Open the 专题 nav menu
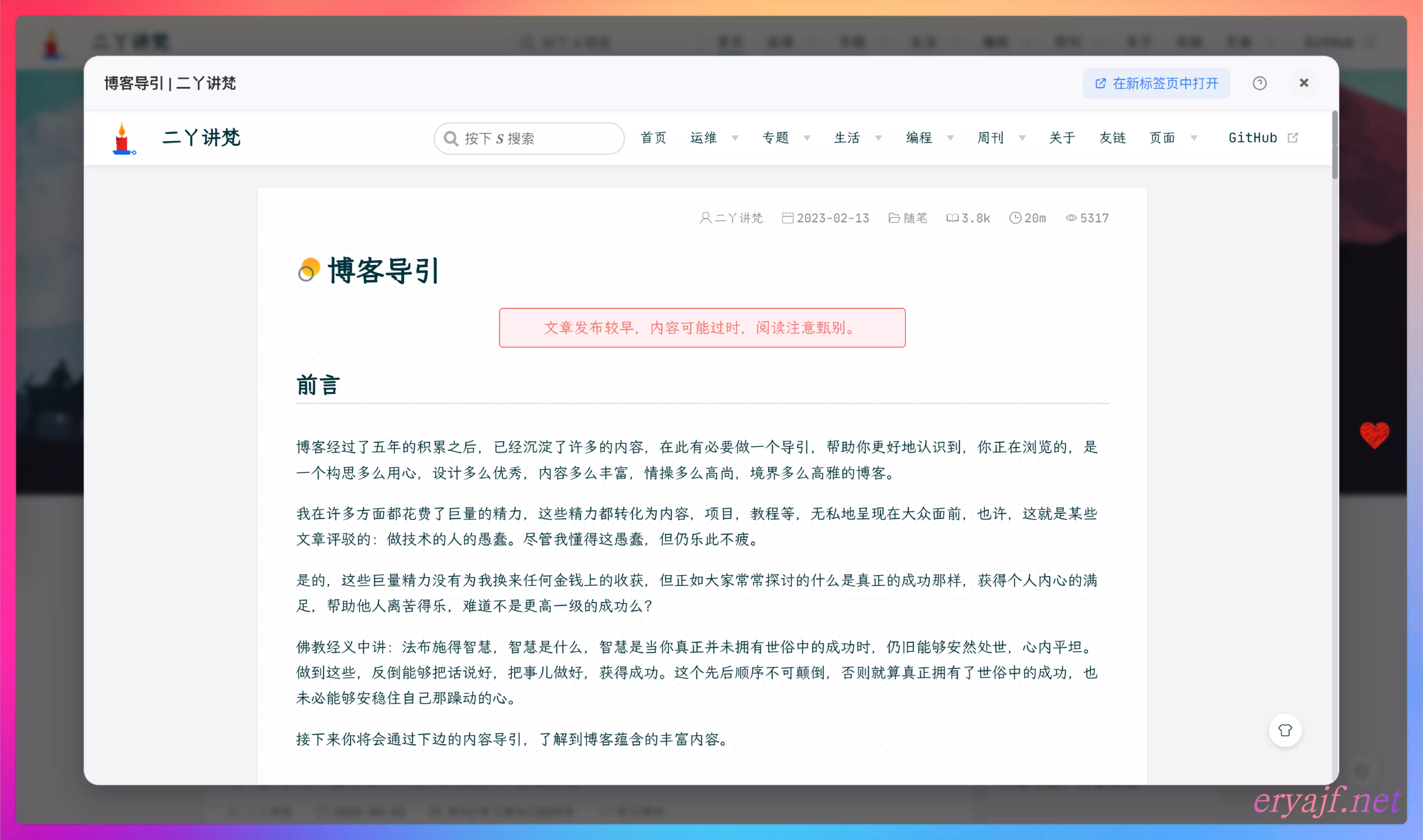Screen dimensions: 1423x840 click(775, 138)
